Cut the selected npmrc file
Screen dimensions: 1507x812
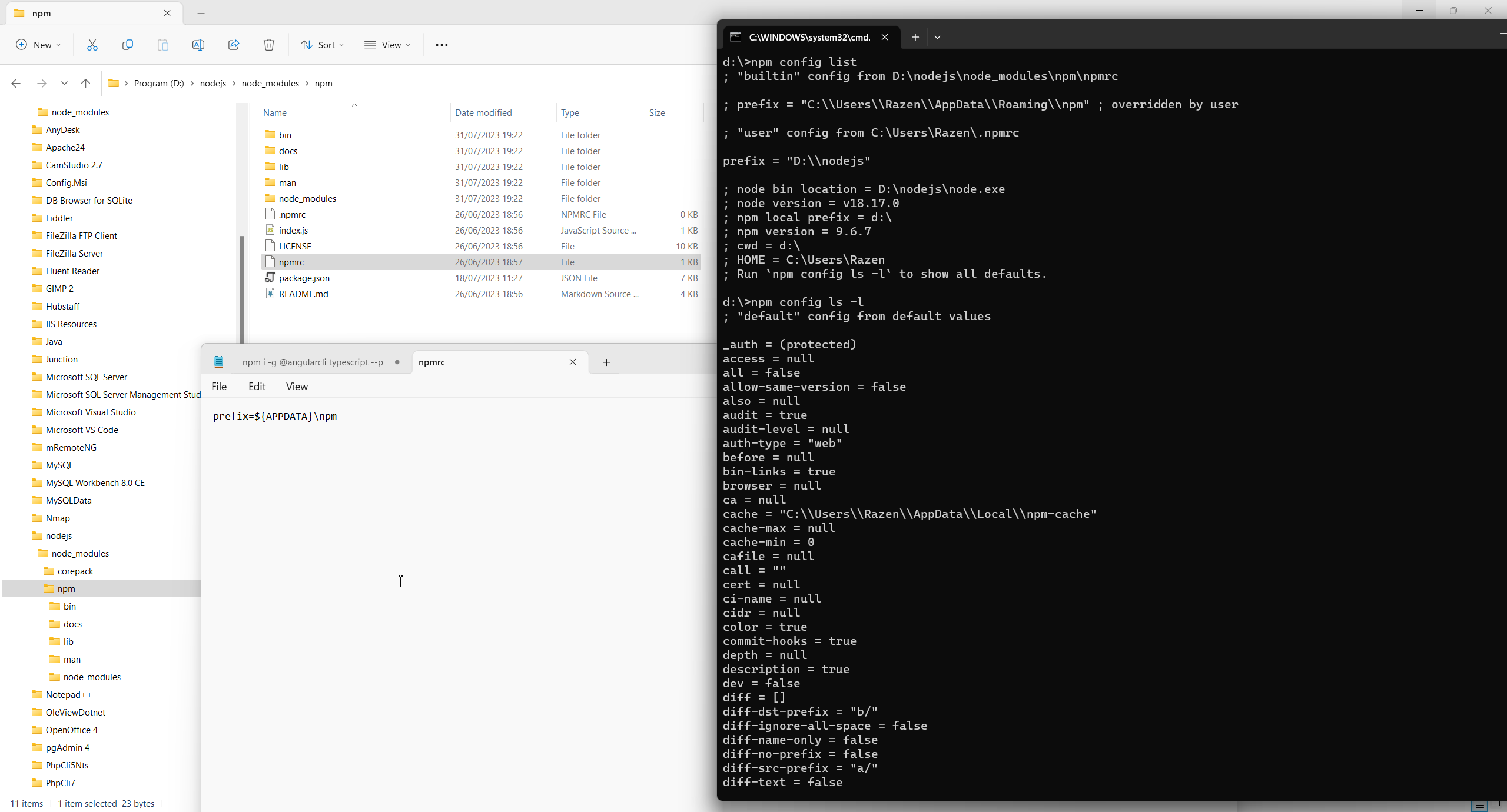pyautogui.click(x=92, y=44)
